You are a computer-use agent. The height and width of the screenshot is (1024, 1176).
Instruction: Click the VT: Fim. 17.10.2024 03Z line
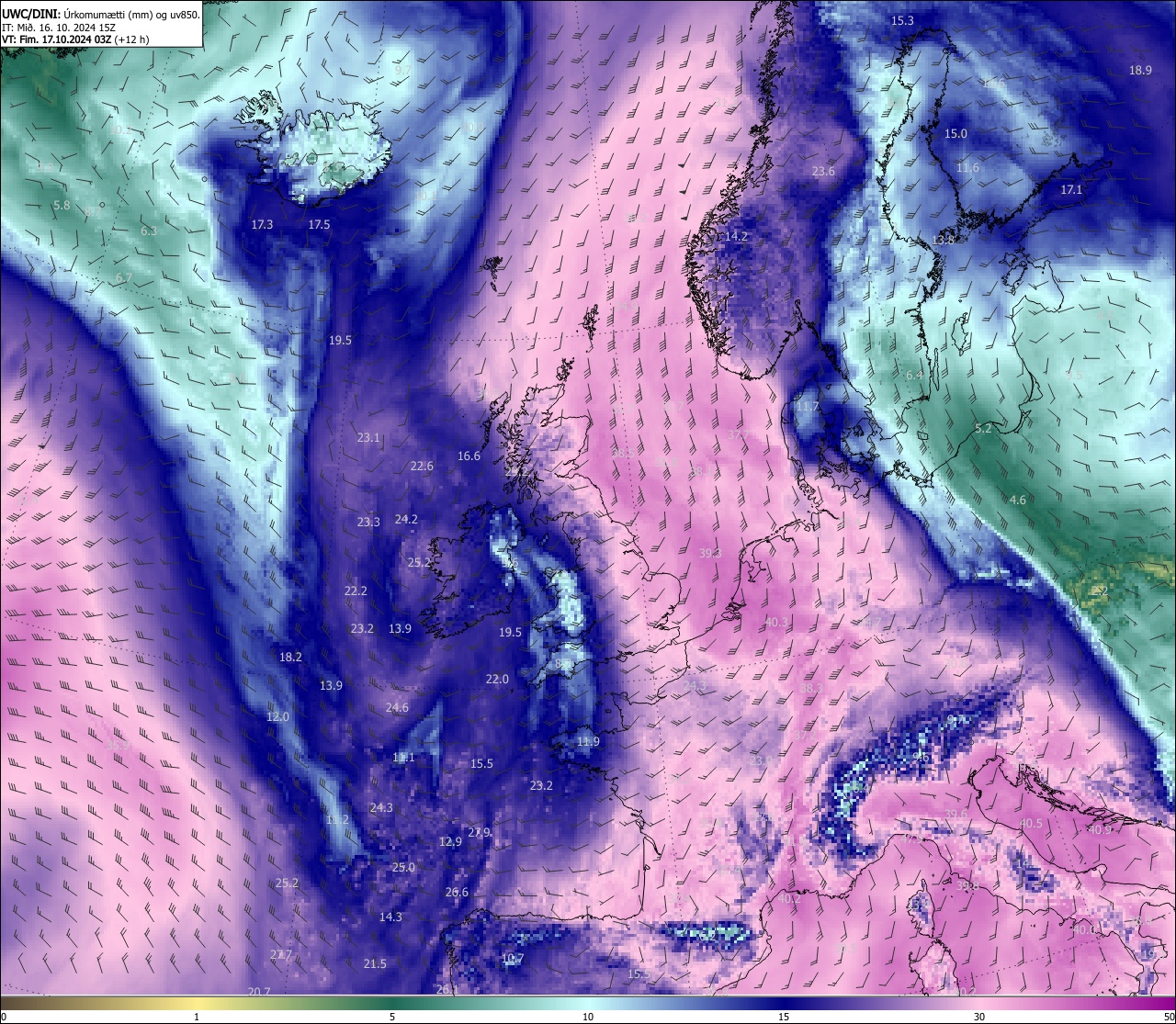75,40
